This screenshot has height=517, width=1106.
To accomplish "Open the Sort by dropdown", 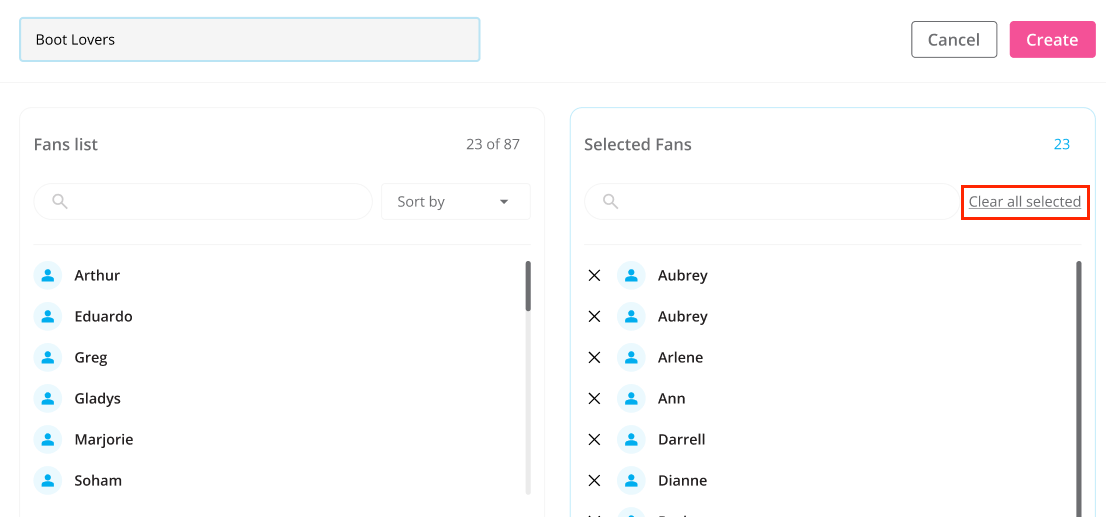I will pos(456,202).
